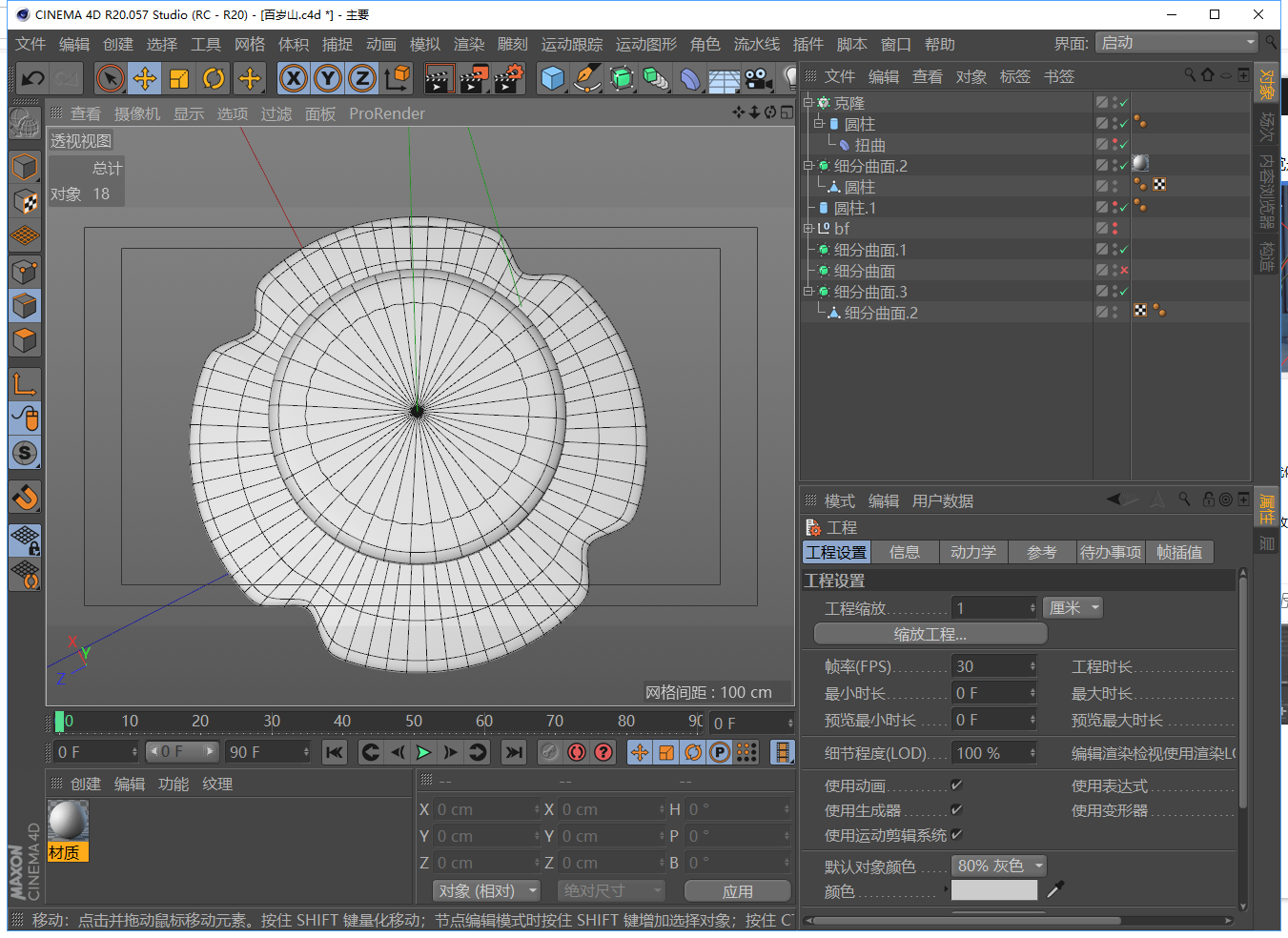1288x938 pixels.
Task: Open the eyedropper color picker
Action: point(1054,889)
